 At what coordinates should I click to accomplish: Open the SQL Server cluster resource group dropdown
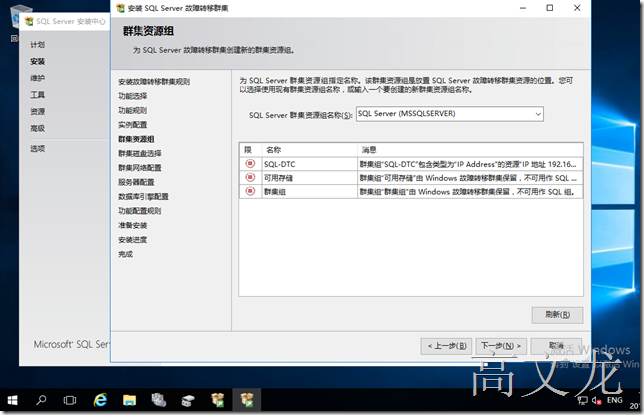(538, 114)
